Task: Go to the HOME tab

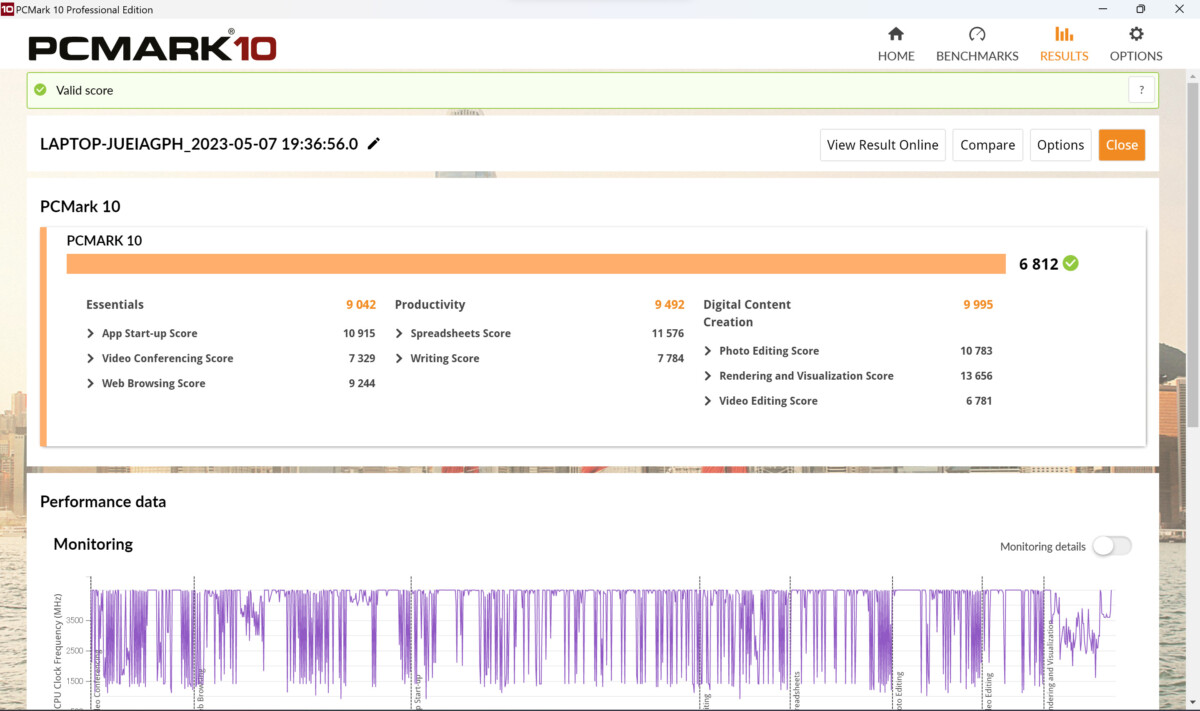Action: click(896, 45)
